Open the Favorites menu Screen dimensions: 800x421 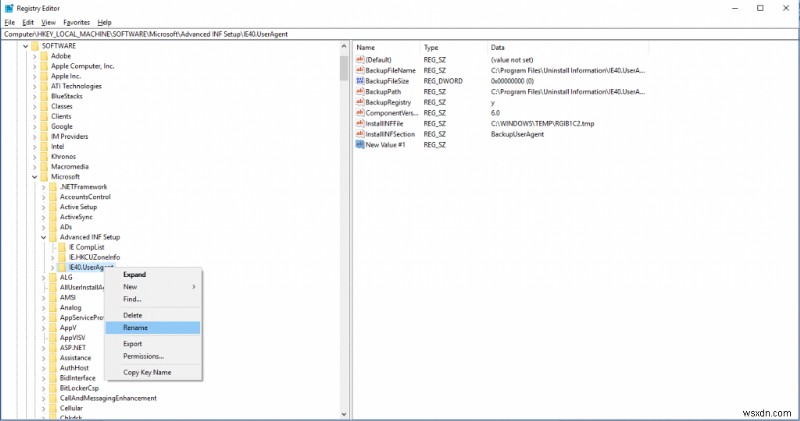(x=77, y=22)
